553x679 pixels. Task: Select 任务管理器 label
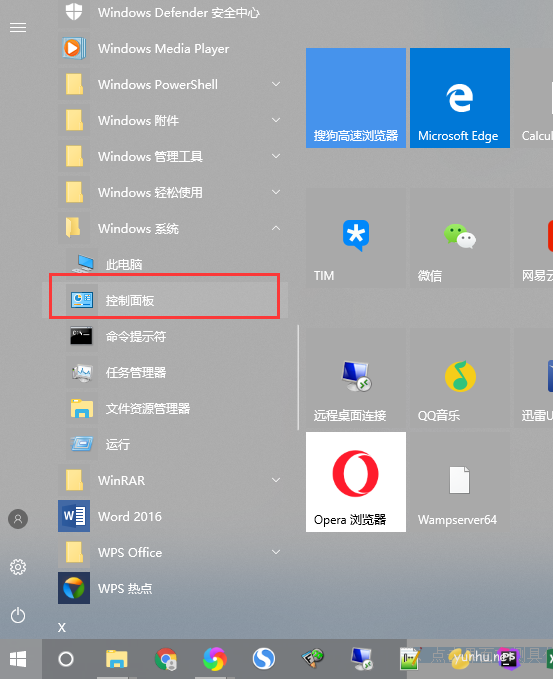[x=136, y=372]
